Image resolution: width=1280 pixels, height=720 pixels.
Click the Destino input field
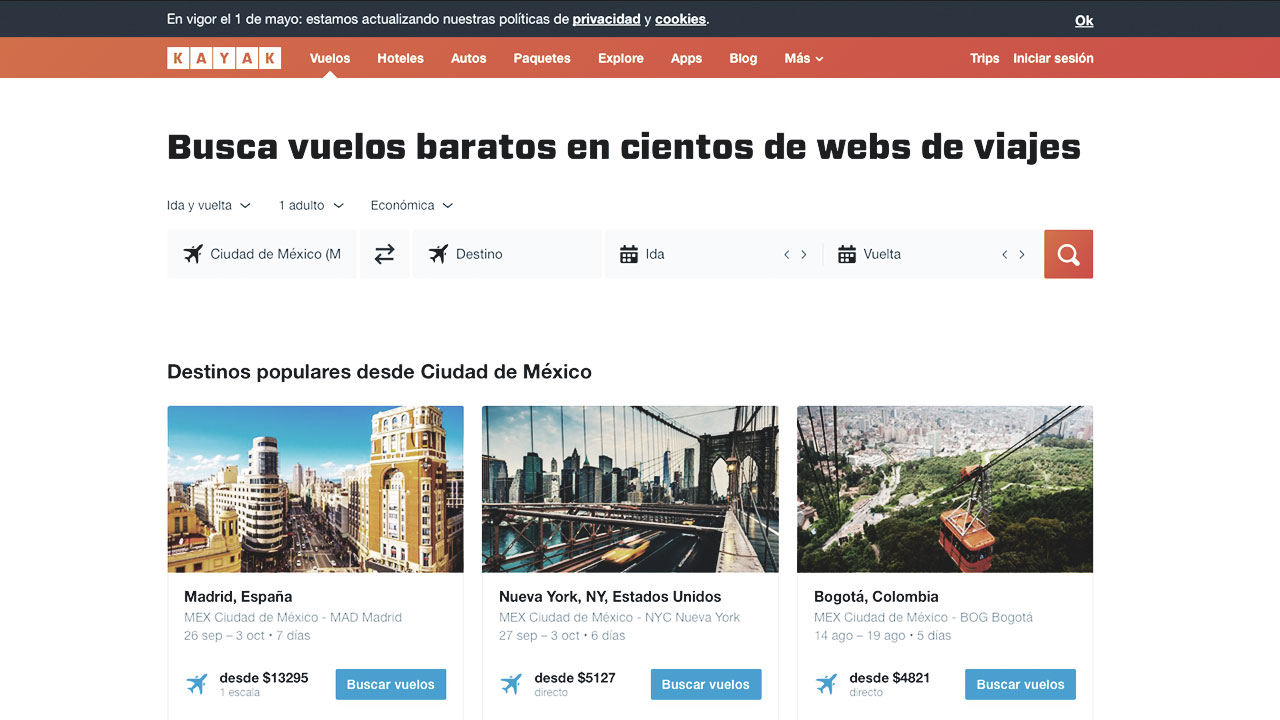(520, 254)
